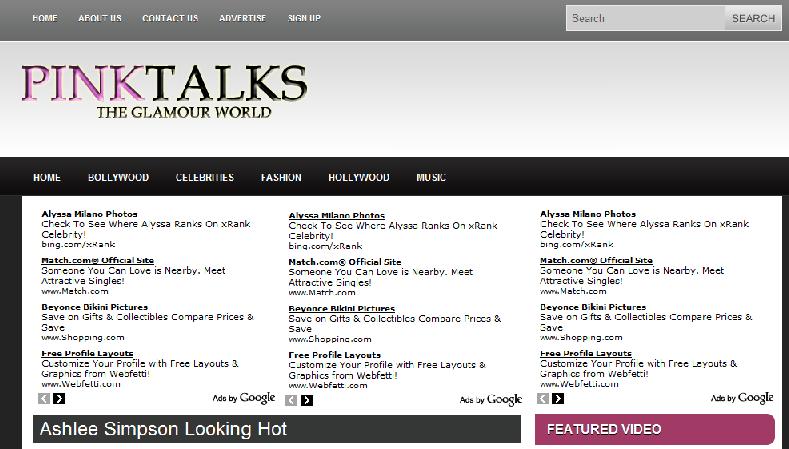Open Ashlee Simpson Looking Hot article
The width and height of the screenshot is (789, 449).
163,429
